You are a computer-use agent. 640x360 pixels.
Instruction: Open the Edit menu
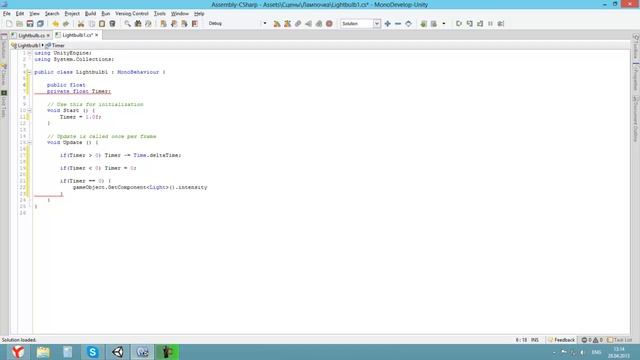(x=20, y=13)
